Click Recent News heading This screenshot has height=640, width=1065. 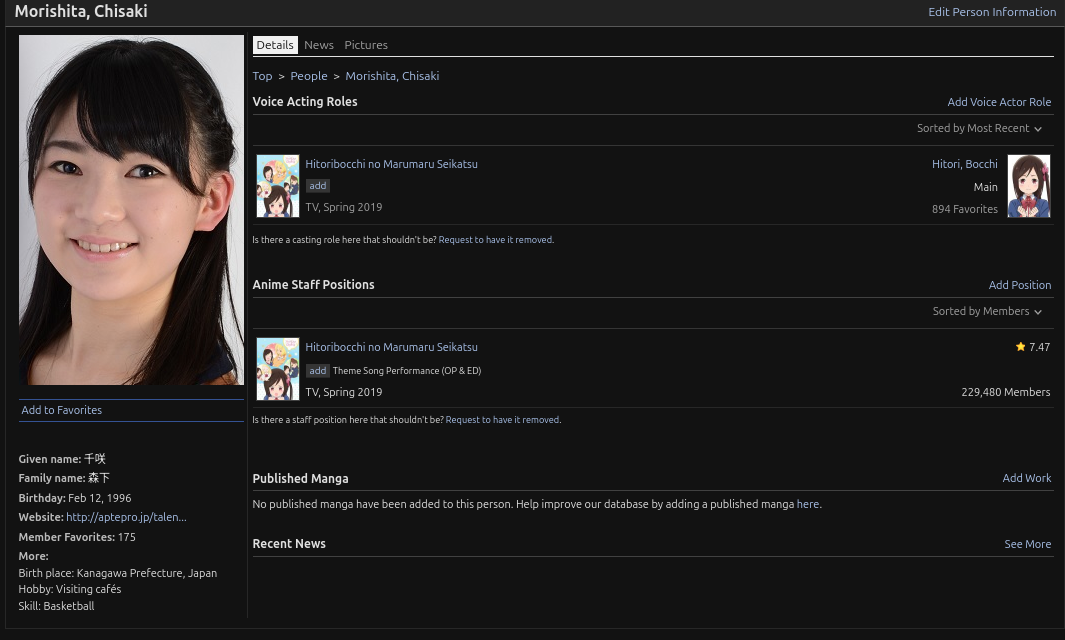click(x=289, y=544)
